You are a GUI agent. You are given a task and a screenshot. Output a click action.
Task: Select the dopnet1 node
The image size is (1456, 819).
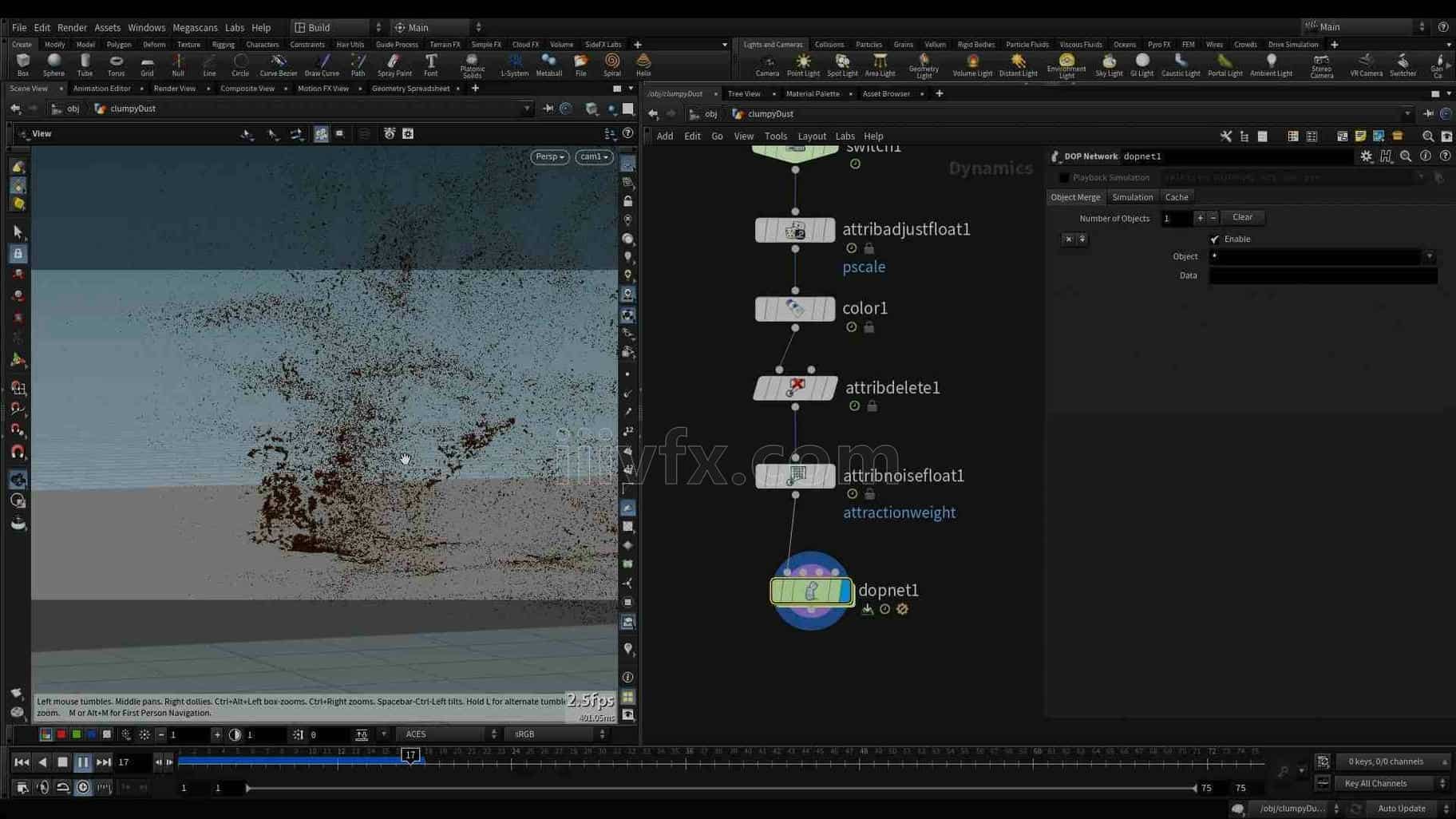pos(812,591)
